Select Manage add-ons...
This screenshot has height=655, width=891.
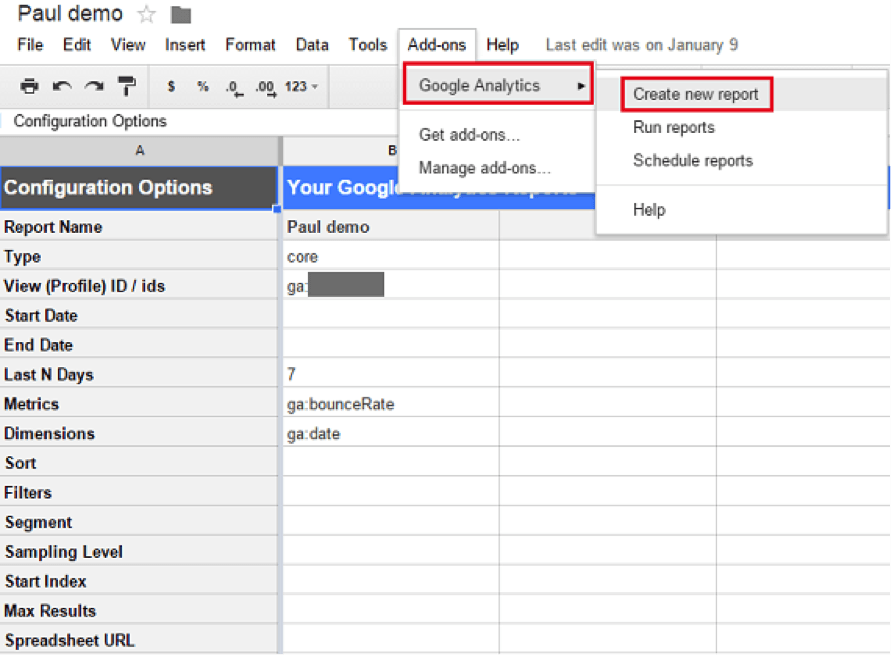[484, 168]
